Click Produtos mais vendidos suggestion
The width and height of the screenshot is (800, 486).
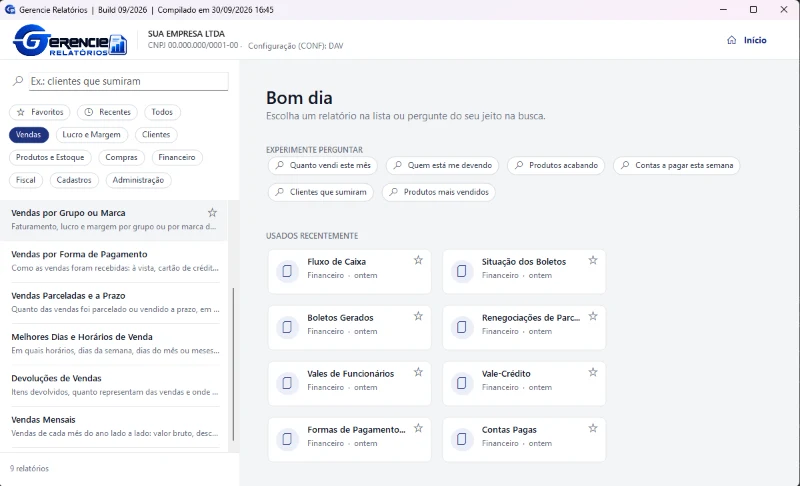(x=439, y=192)
